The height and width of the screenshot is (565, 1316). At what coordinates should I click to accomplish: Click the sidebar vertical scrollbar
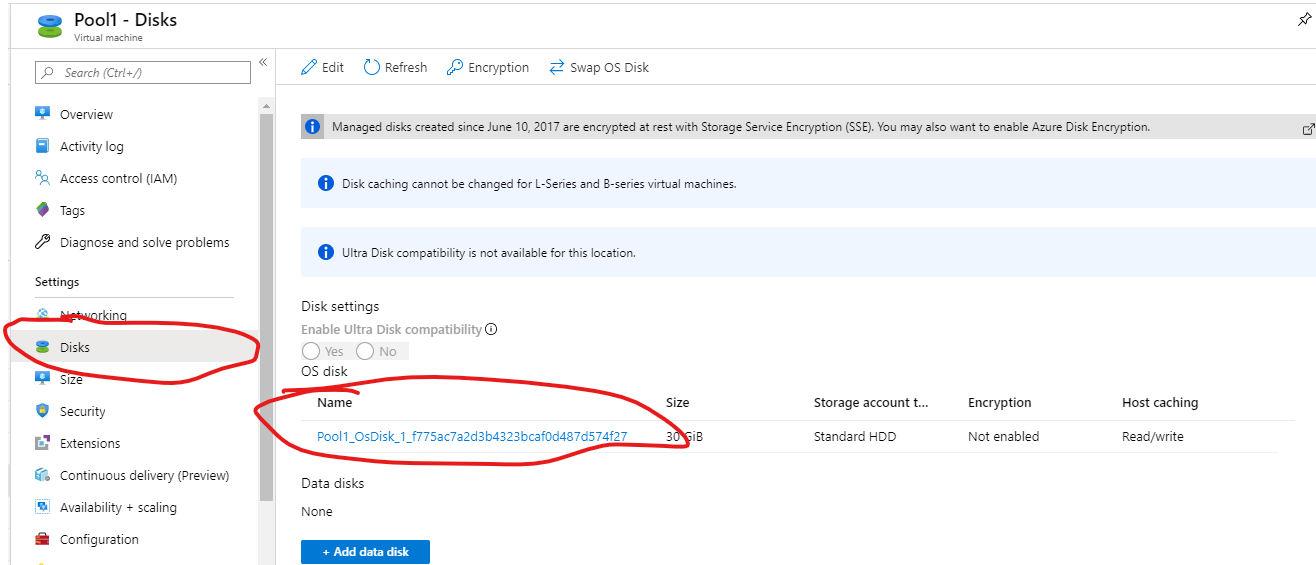[x=266, y=300]
